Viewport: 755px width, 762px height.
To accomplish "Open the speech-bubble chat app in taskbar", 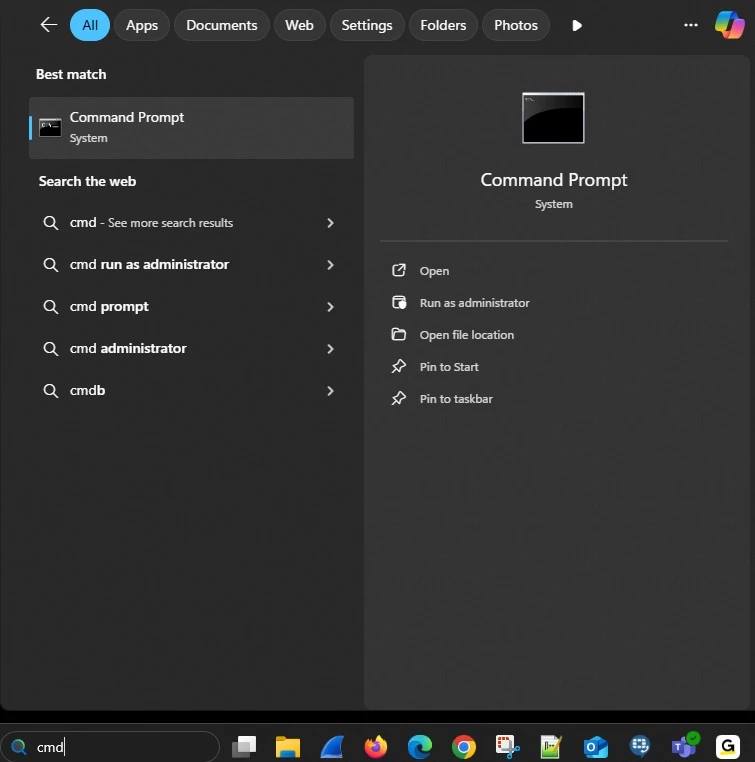I will click(640, 746).
